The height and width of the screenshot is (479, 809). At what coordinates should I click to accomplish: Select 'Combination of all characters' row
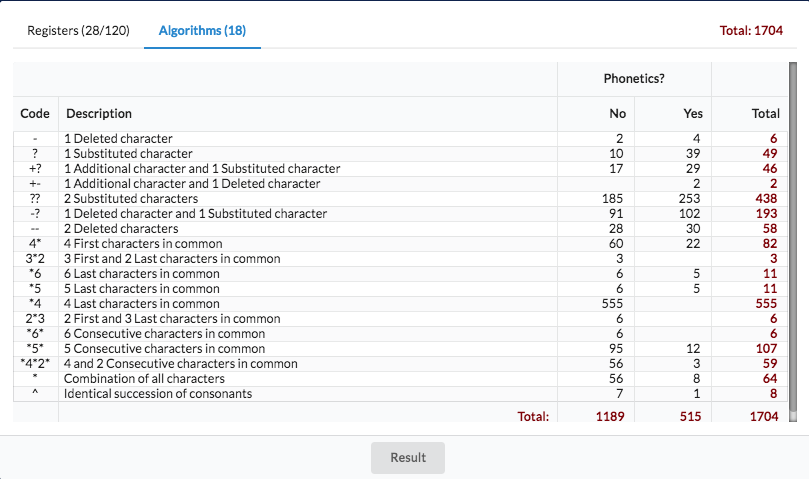144,379
